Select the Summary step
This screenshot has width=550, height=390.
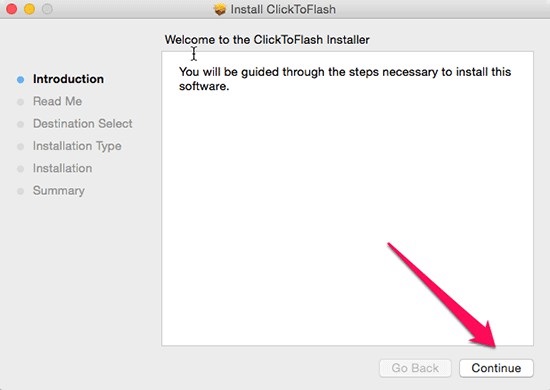59,191
